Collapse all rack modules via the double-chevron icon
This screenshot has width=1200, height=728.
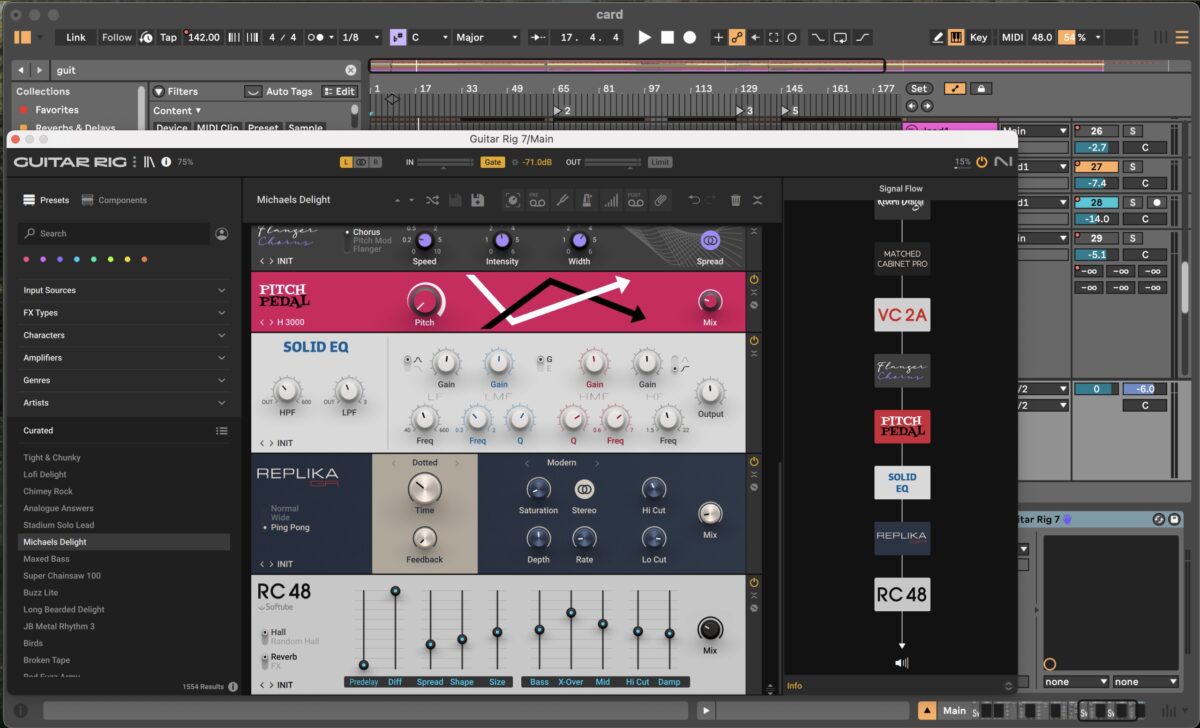(x=758, y=200)
